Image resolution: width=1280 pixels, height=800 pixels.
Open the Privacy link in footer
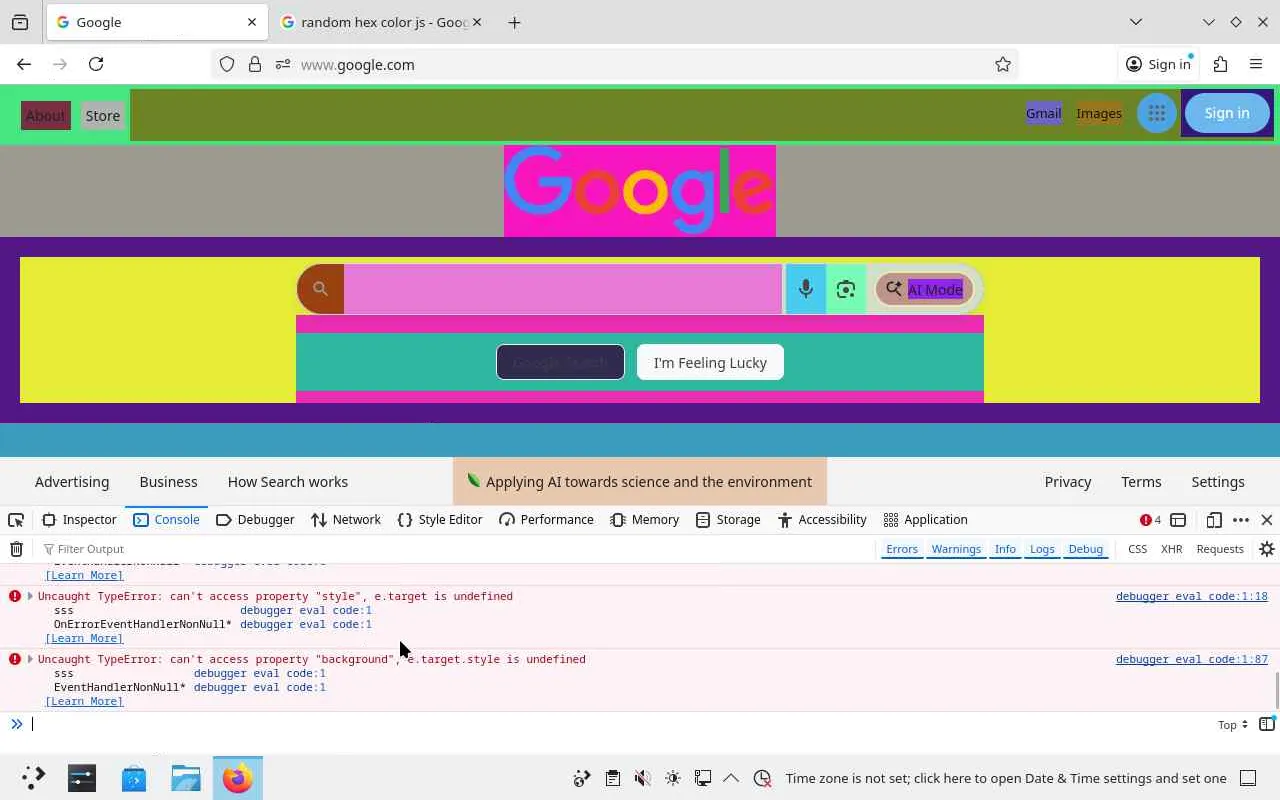(1068, 482)
